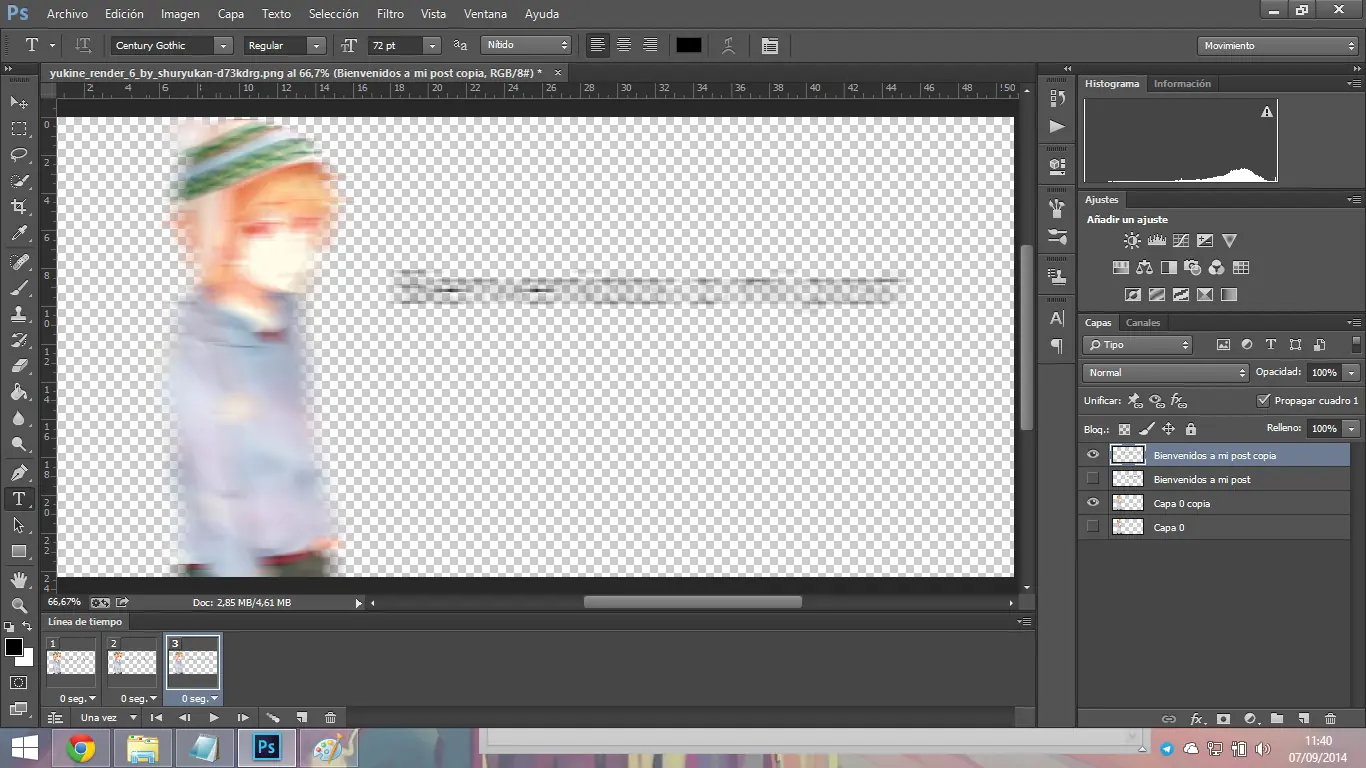Open the Opacidad 100% dropdown arrow
Screen dimensions: 1366x768
click(x=1351, y=373)
